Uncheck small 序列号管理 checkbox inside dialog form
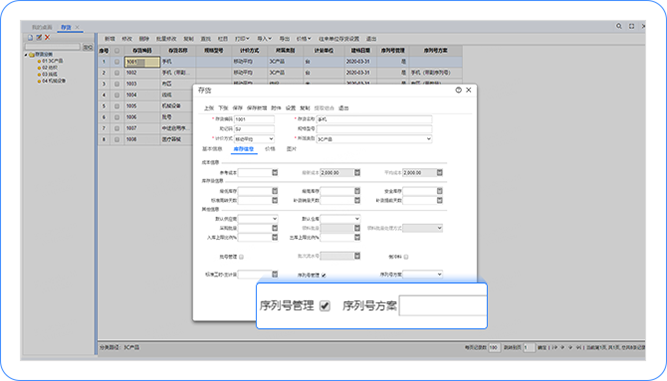 (324, 275)
